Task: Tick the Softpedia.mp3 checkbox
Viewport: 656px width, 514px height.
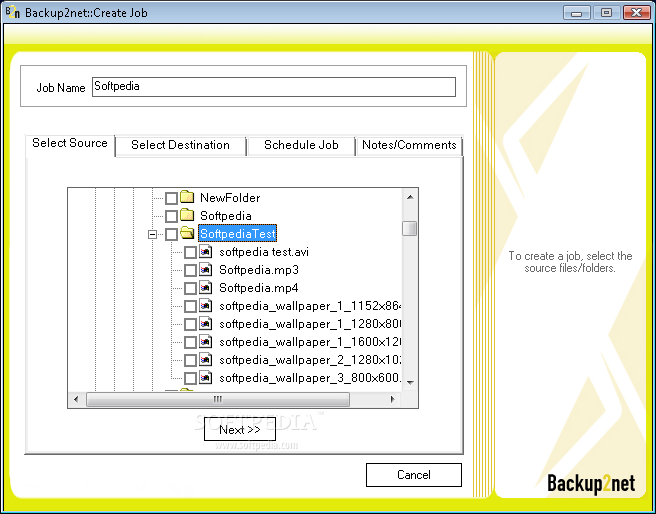Action: (x=190, y=270)
